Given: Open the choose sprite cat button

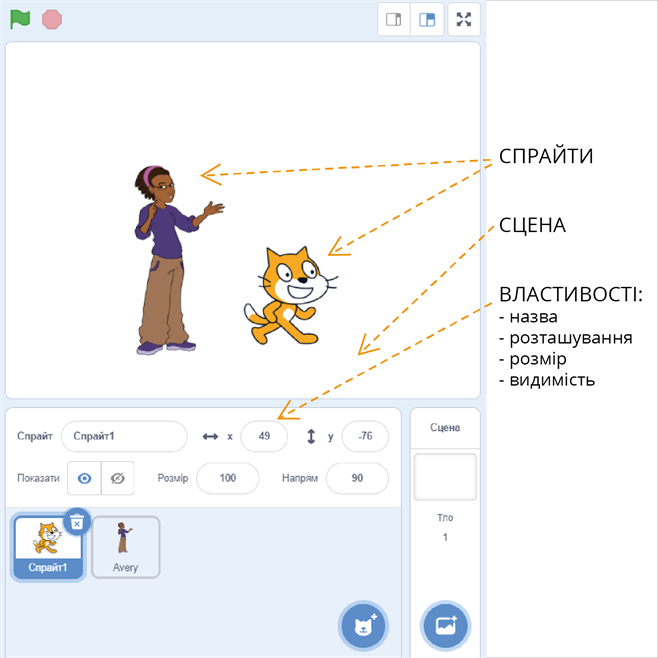Looking at the screenshot, I should tap(363, 626).
